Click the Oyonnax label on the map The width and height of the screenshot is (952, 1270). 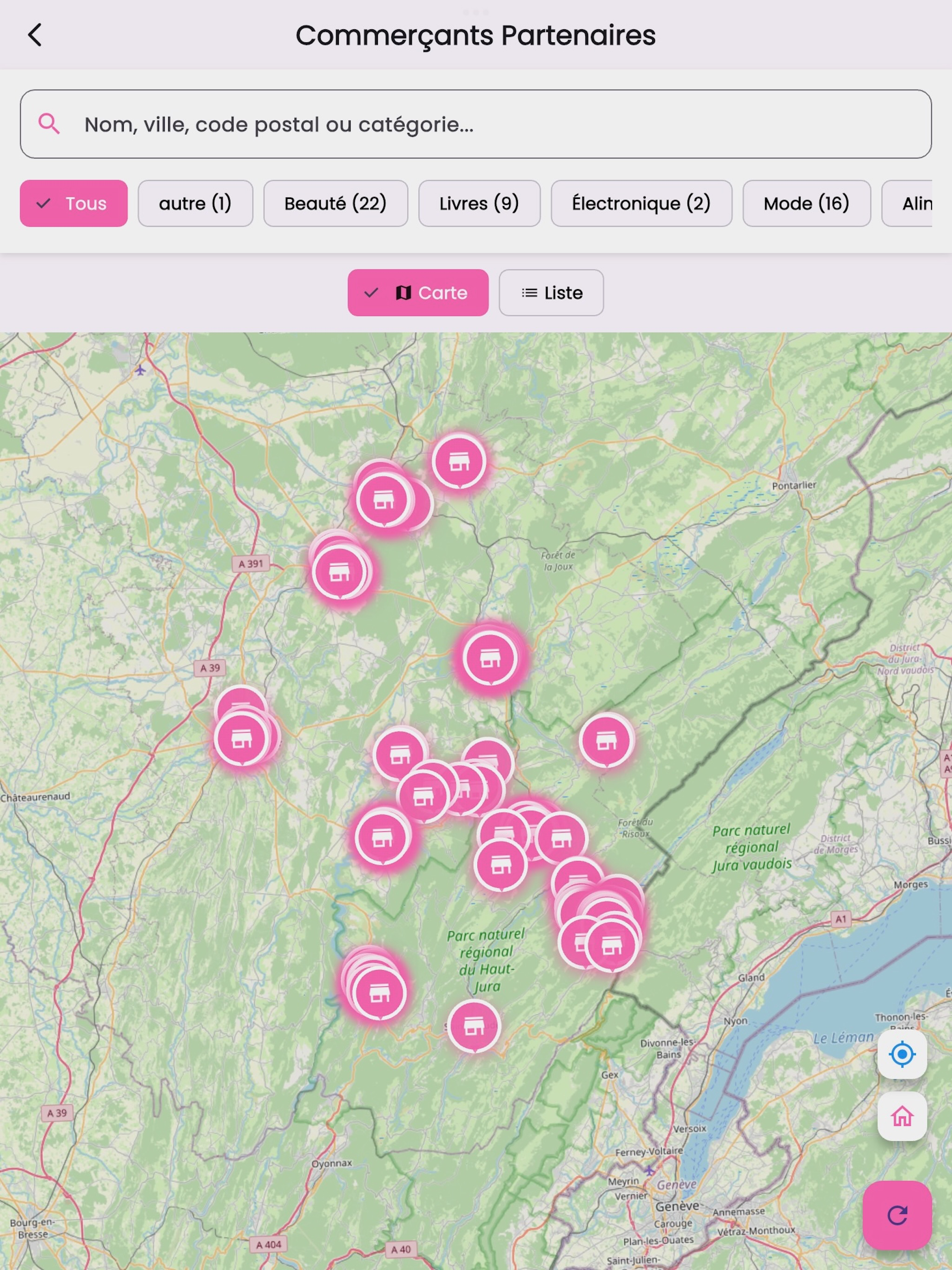point(331,1163)
